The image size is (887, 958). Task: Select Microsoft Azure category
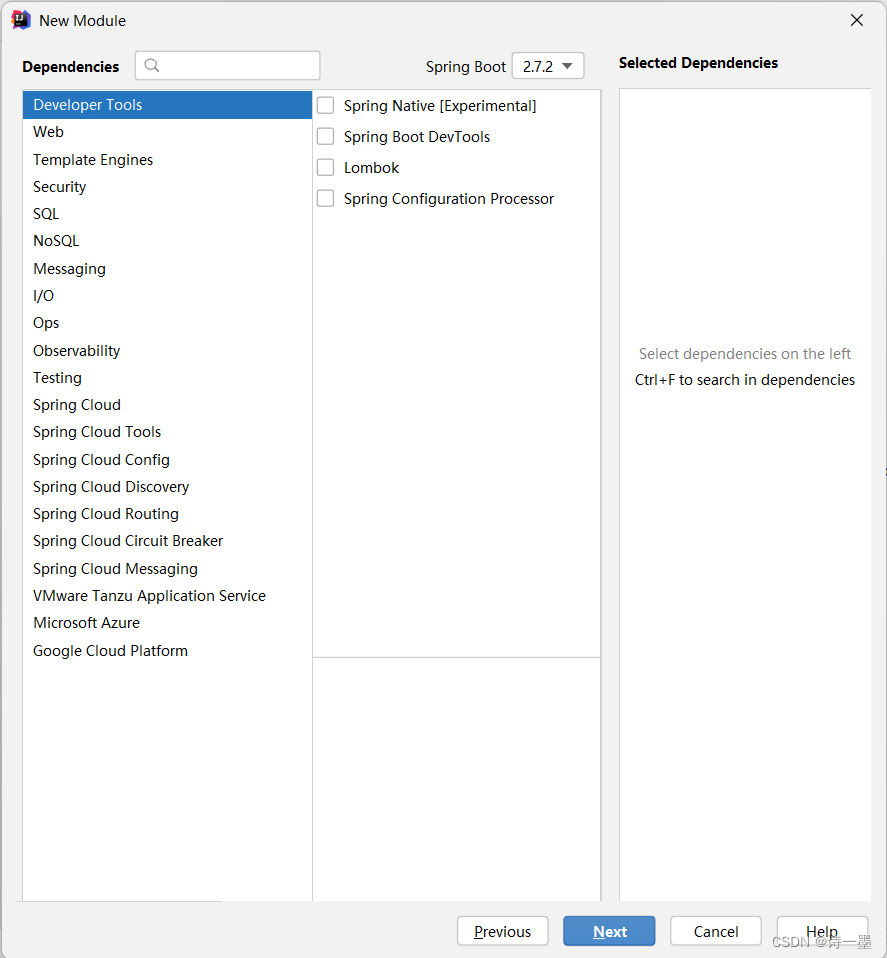click(x=167, y=623)
